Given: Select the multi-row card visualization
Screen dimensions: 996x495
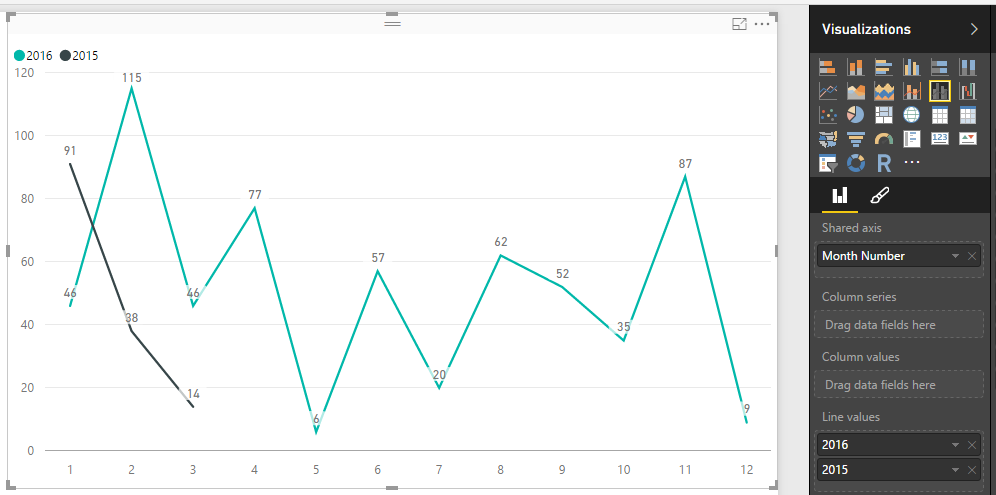Looking at the screenshot, I should (x=912, y=139).
